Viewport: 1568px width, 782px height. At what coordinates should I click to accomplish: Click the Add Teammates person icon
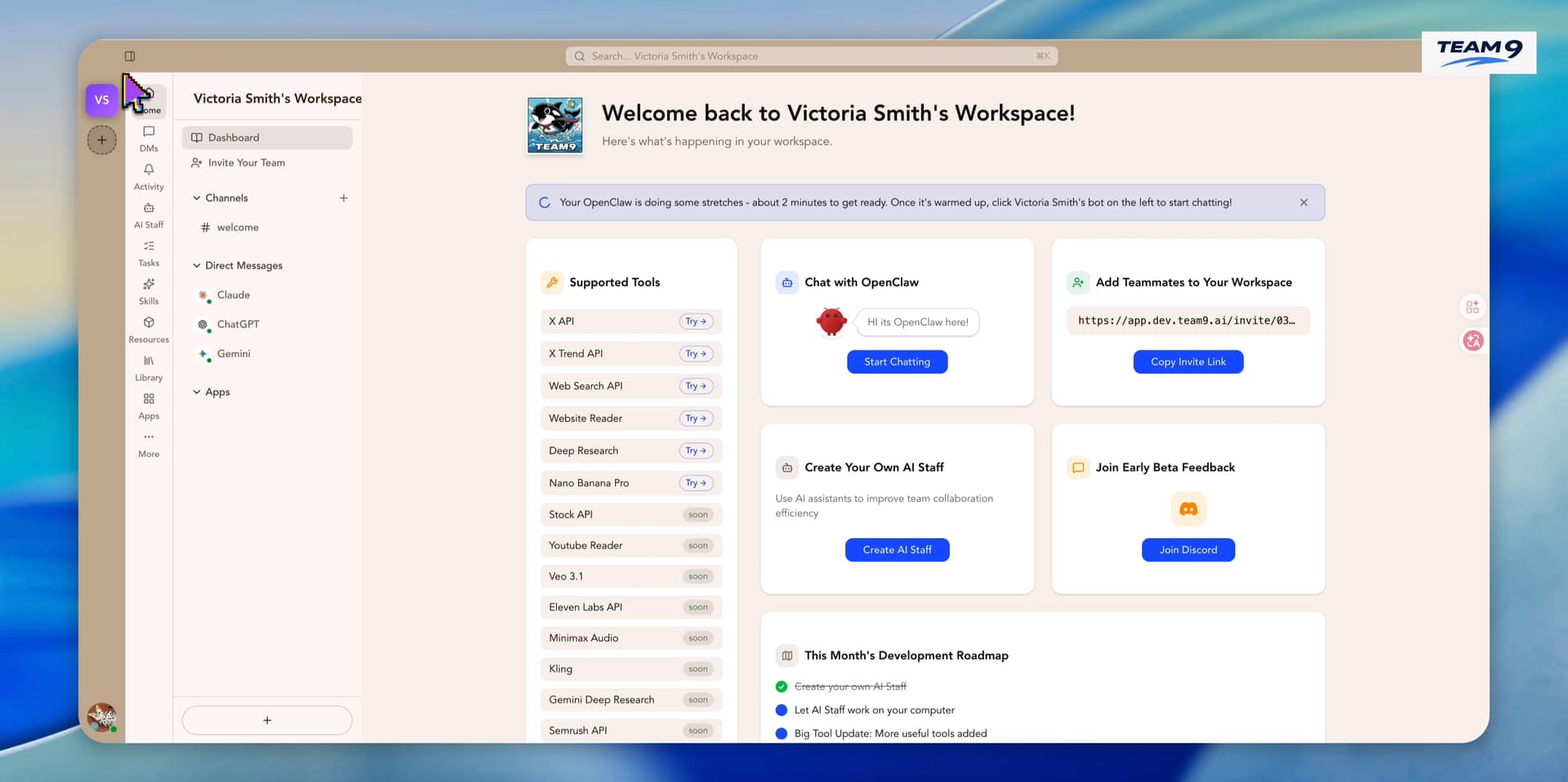coord(1078,282)
